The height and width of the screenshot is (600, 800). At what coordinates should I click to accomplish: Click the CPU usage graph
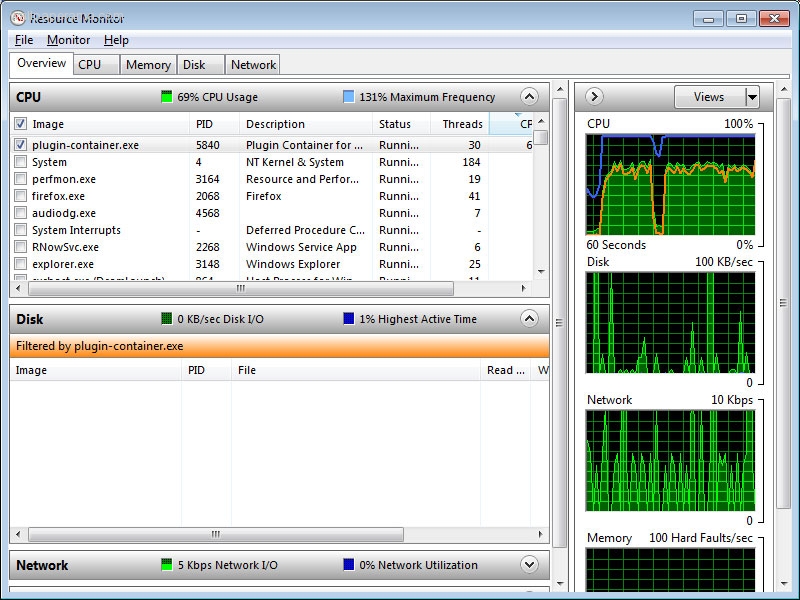tap(670, 184)
